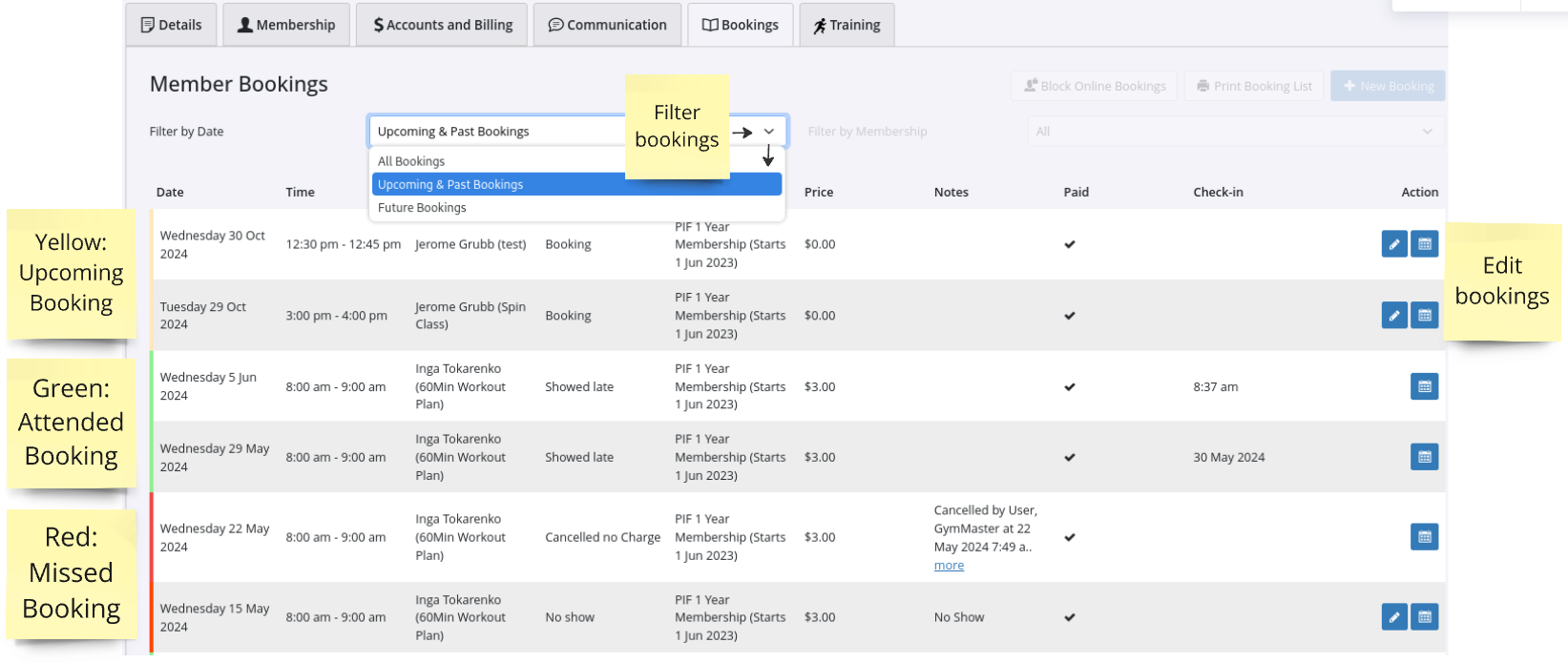
Task: Click calendar icon for Wednesday 29 May booking
Action: click(x=1424, y=457)
